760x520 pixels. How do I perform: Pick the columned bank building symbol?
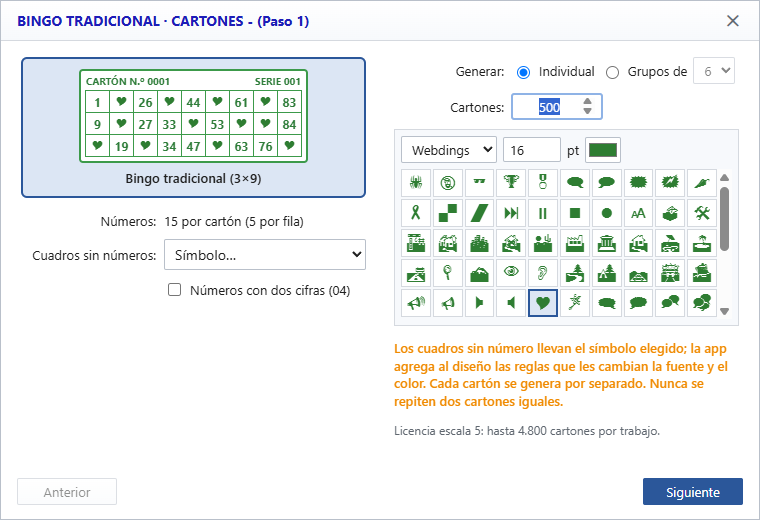[x=606, y=243]
